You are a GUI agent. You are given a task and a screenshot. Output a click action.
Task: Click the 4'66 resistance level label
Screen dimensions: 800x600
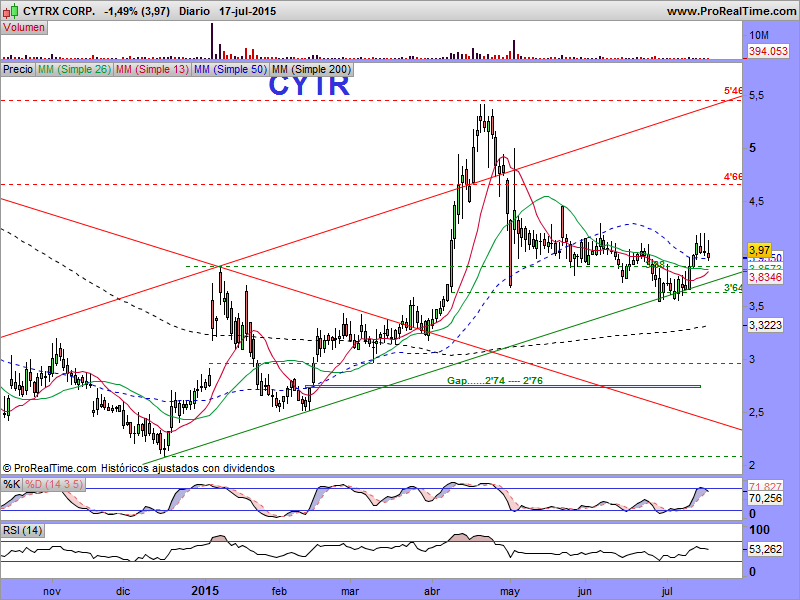click(x=733, y=177)
